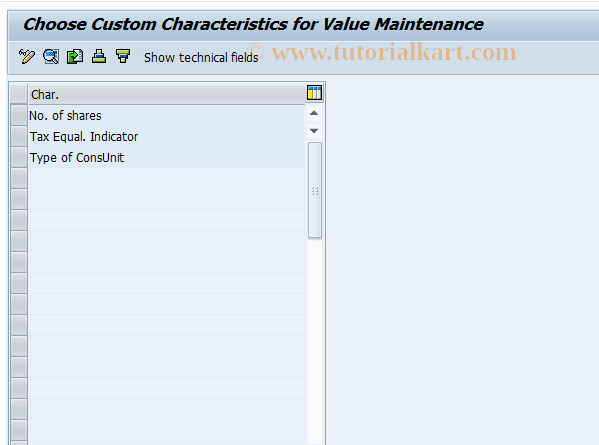Click the green copy/transport icon
This screenshot has height=445, width=599.
[75, 57]
